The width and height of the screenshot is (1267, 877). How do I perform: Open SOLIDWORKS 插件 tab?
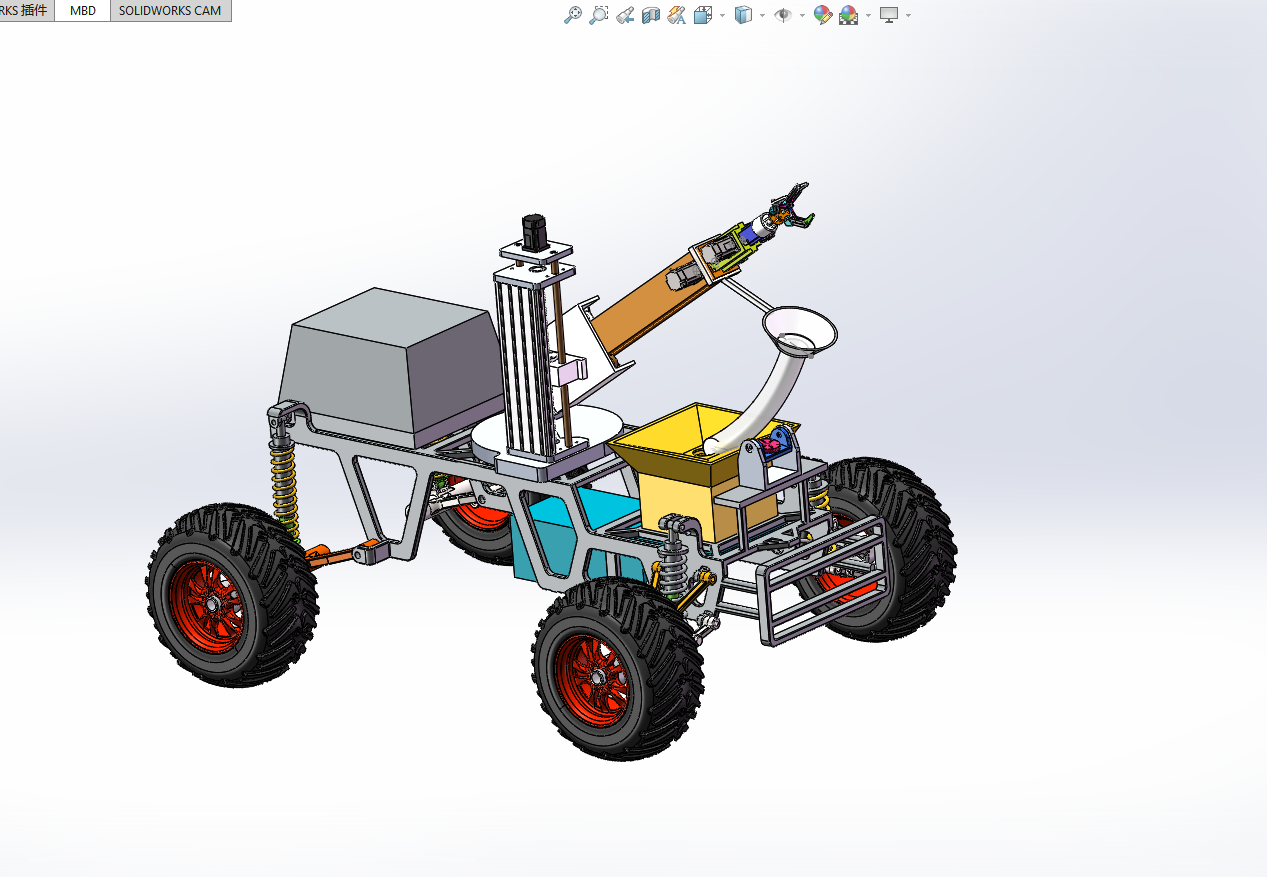pyautogui.click(x=26, y=10)
